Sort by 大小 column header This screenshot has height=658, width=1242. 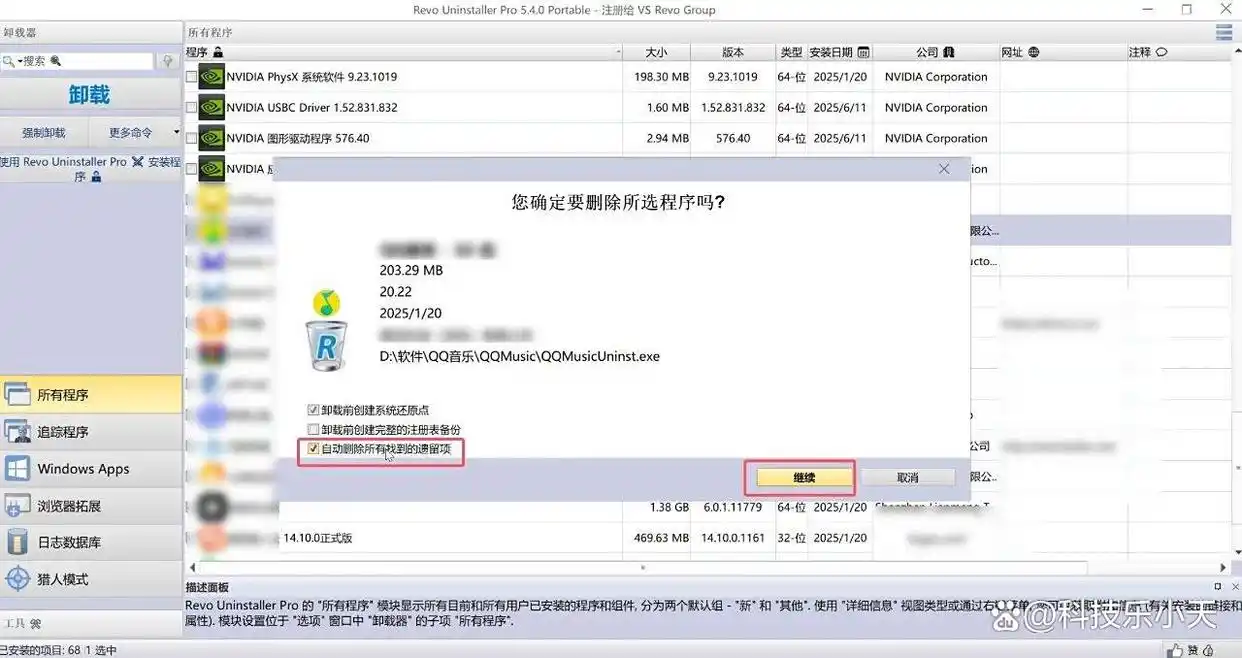point(656,52)
